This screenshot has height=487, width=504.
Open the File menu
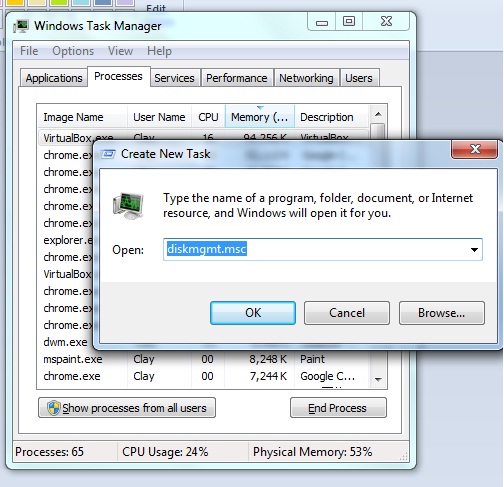[29, 51]
